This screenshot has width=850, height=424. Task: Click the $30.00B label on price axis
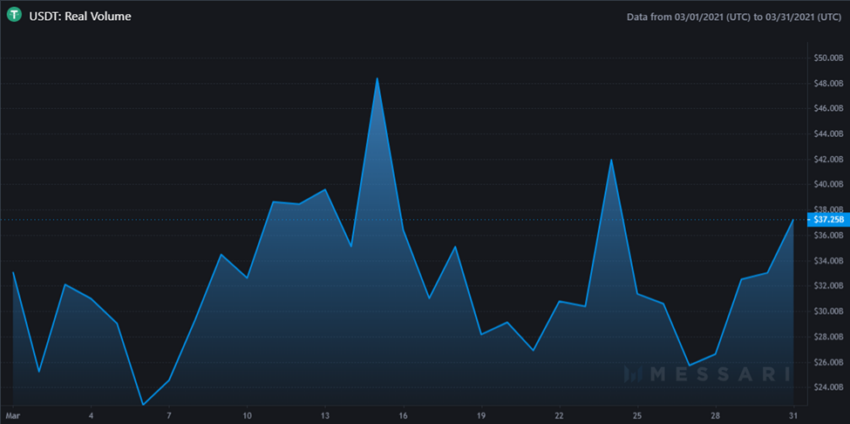coord(828,311)
